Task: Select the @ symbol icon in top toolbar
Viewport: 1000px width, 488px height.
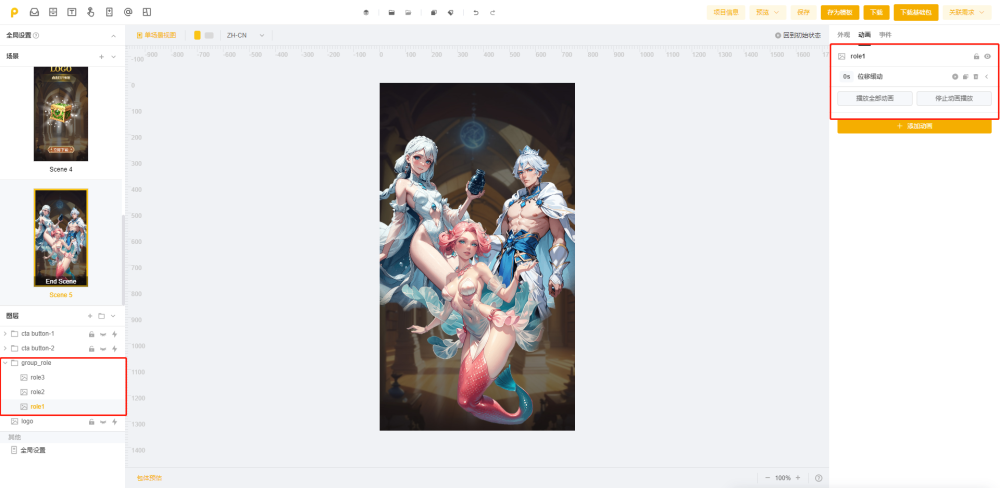Action: [128, 12]
